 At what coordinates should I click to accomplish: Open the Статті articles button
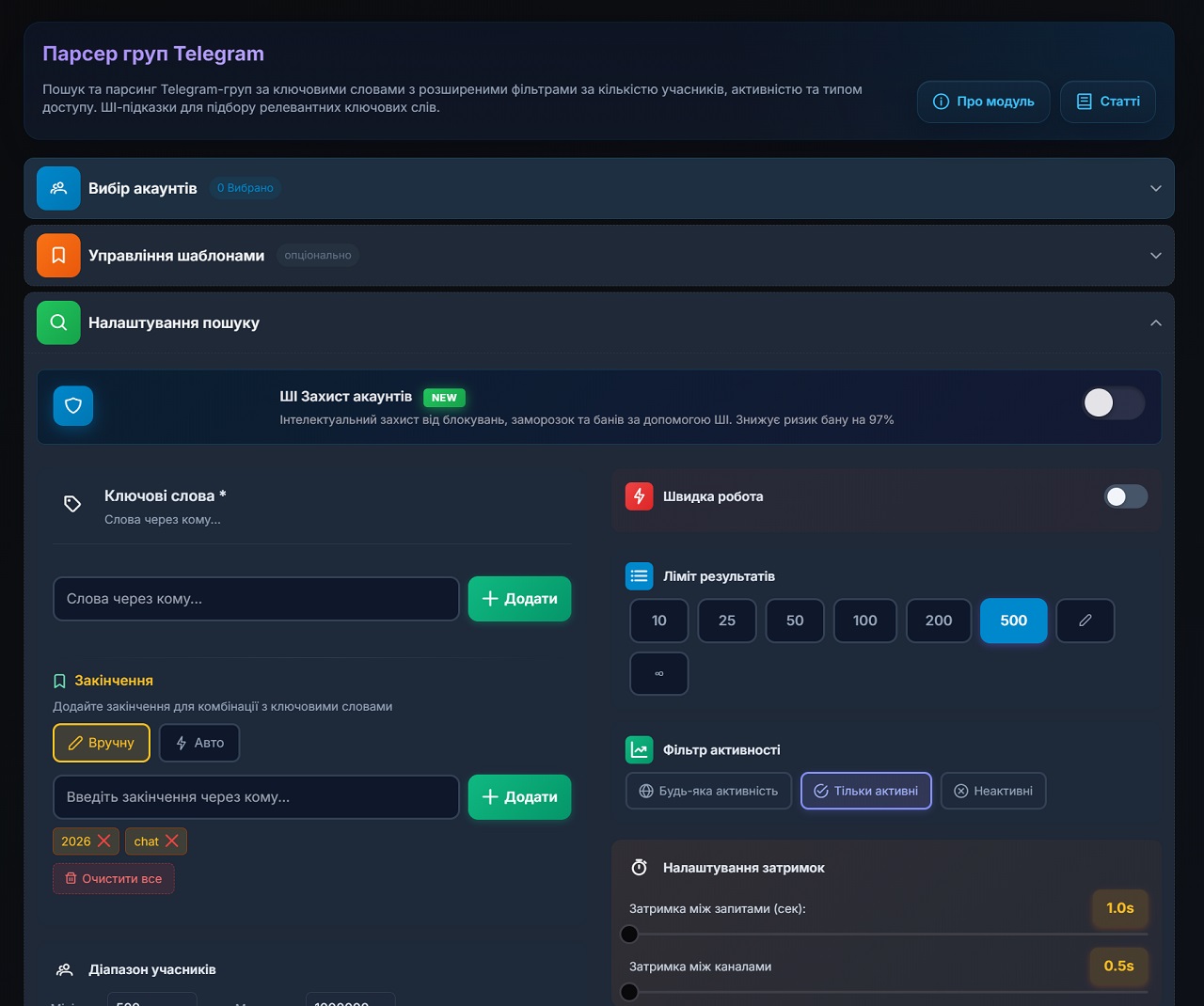(1108, 102)
